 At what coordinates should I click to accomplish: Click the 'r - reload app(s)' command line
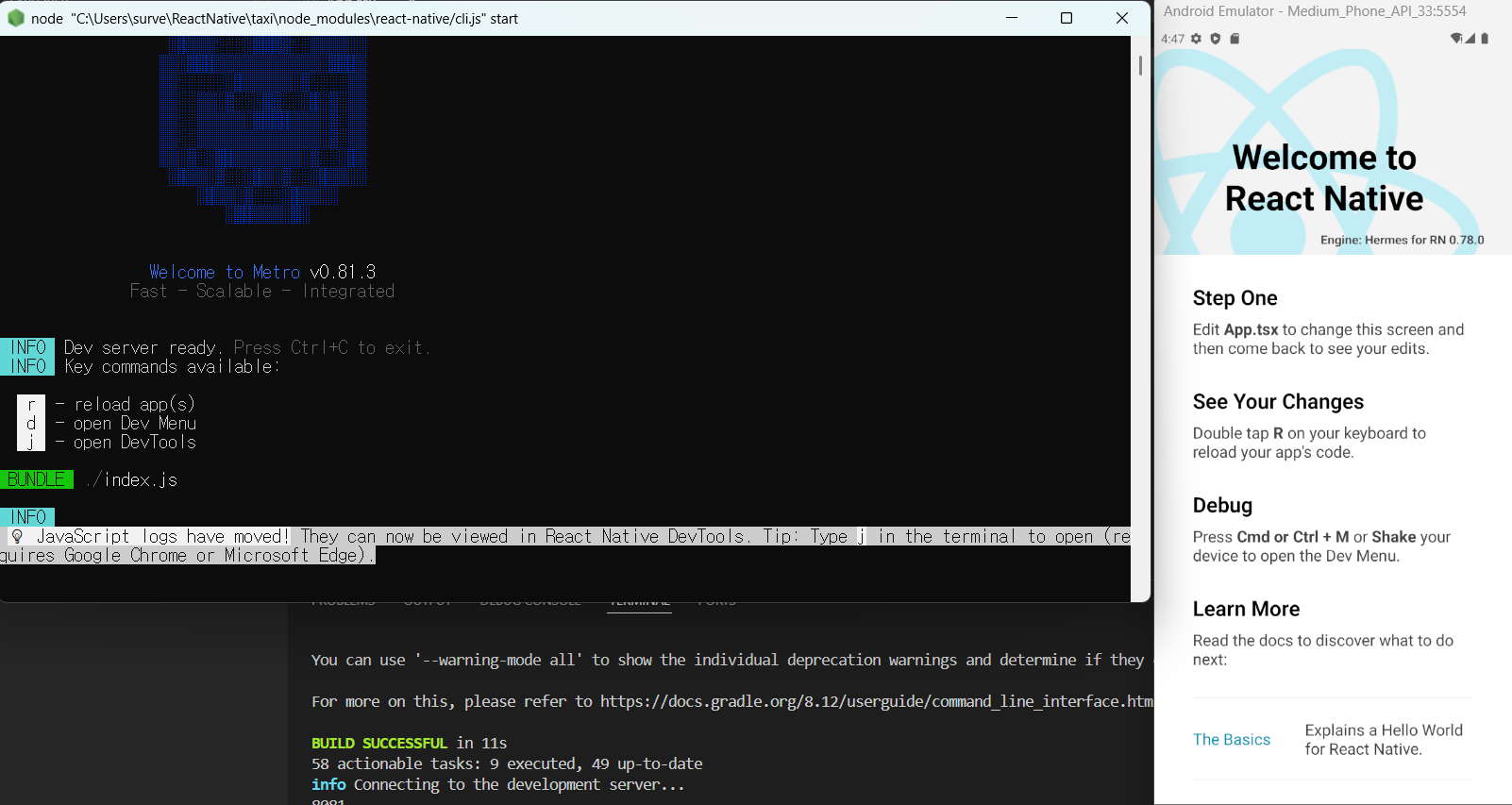107,404
